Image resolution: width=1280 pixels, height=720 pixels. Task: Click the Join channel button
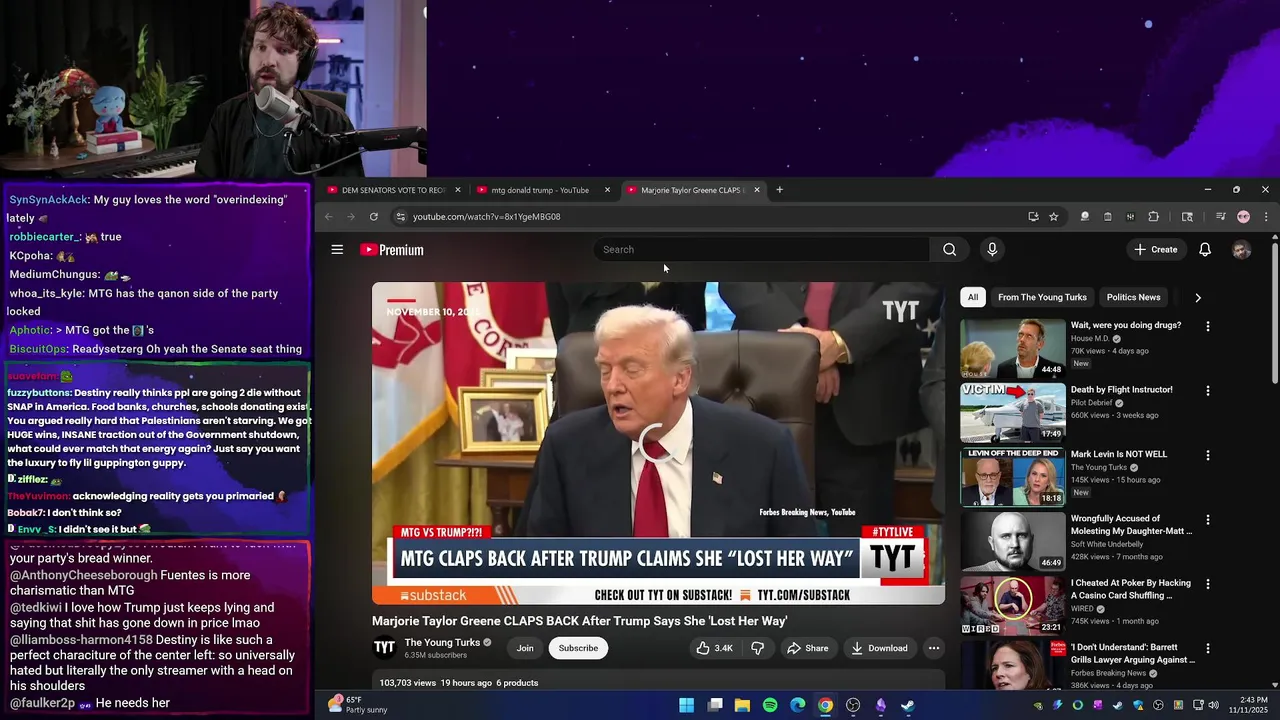[525, 648]
